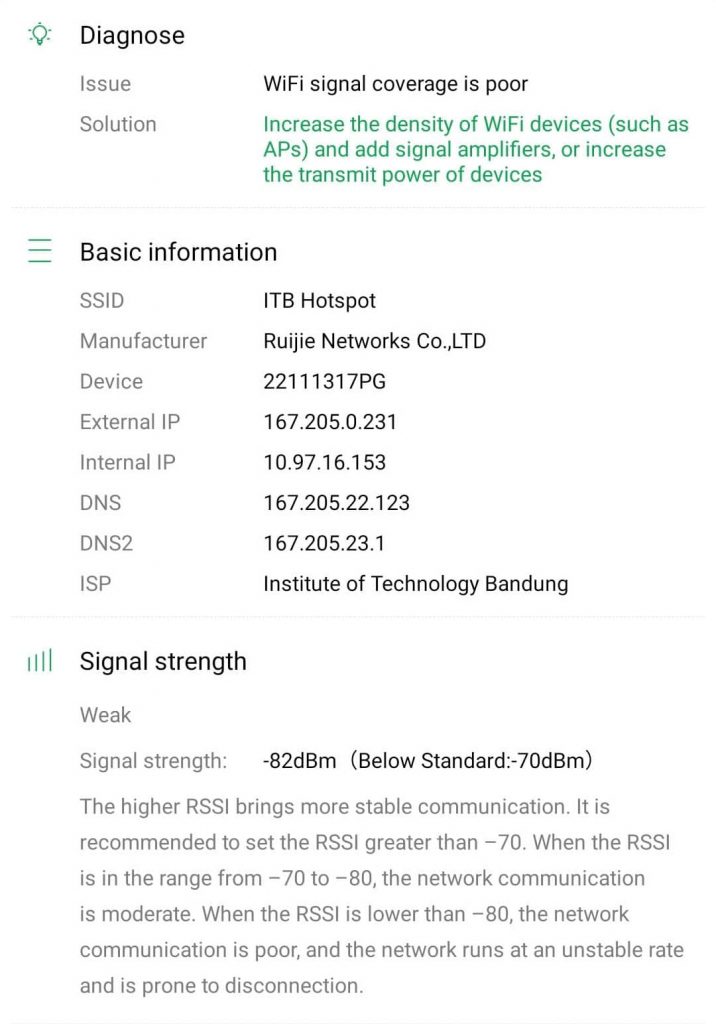This screenshot has width=716, height=1024.
Task: Select the DNS2 address 167.205.23.1
Action: [x=324, y=543]
